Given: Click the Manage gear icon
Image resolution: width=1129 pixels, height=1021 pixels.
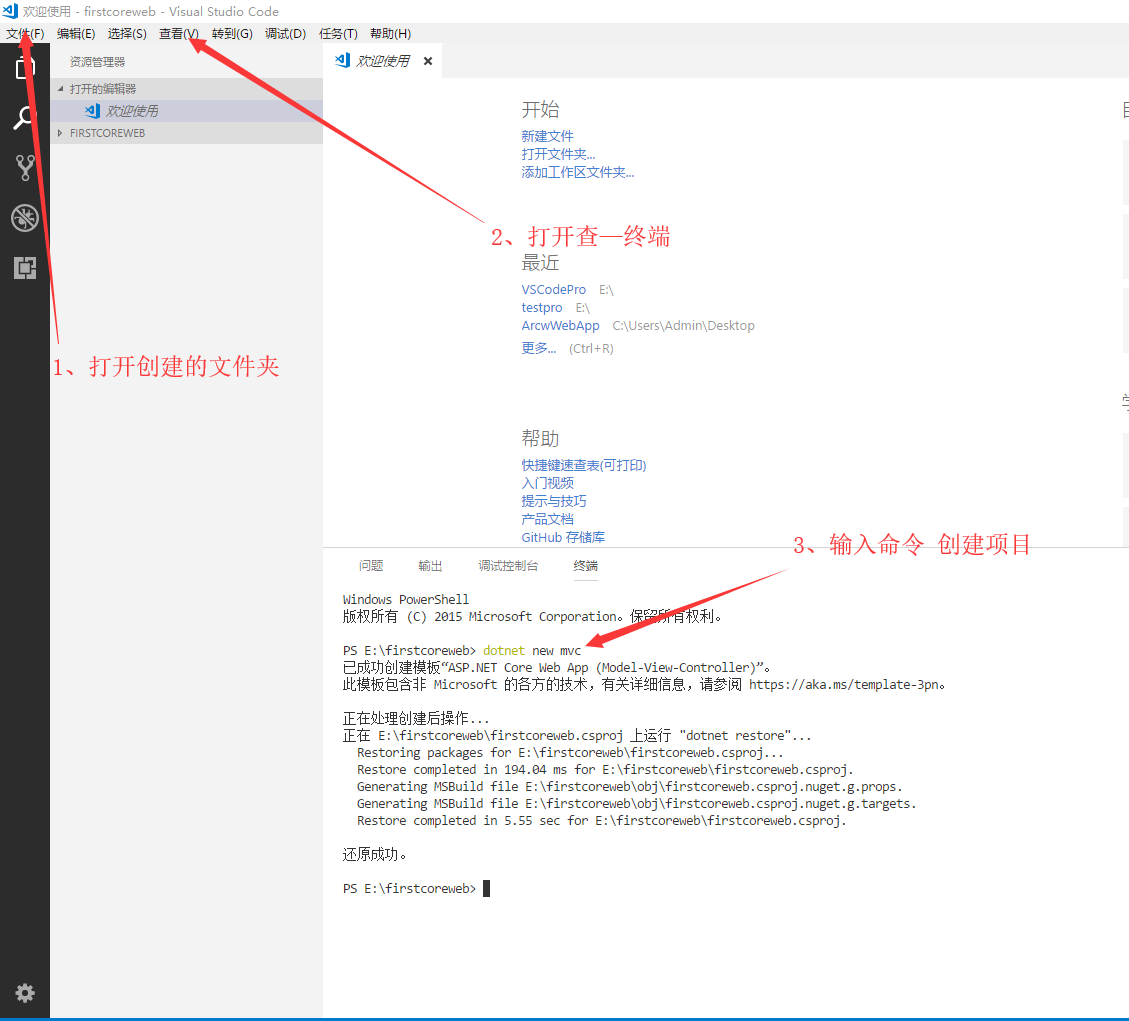Looking at the screenshot, I should [25, 992].
